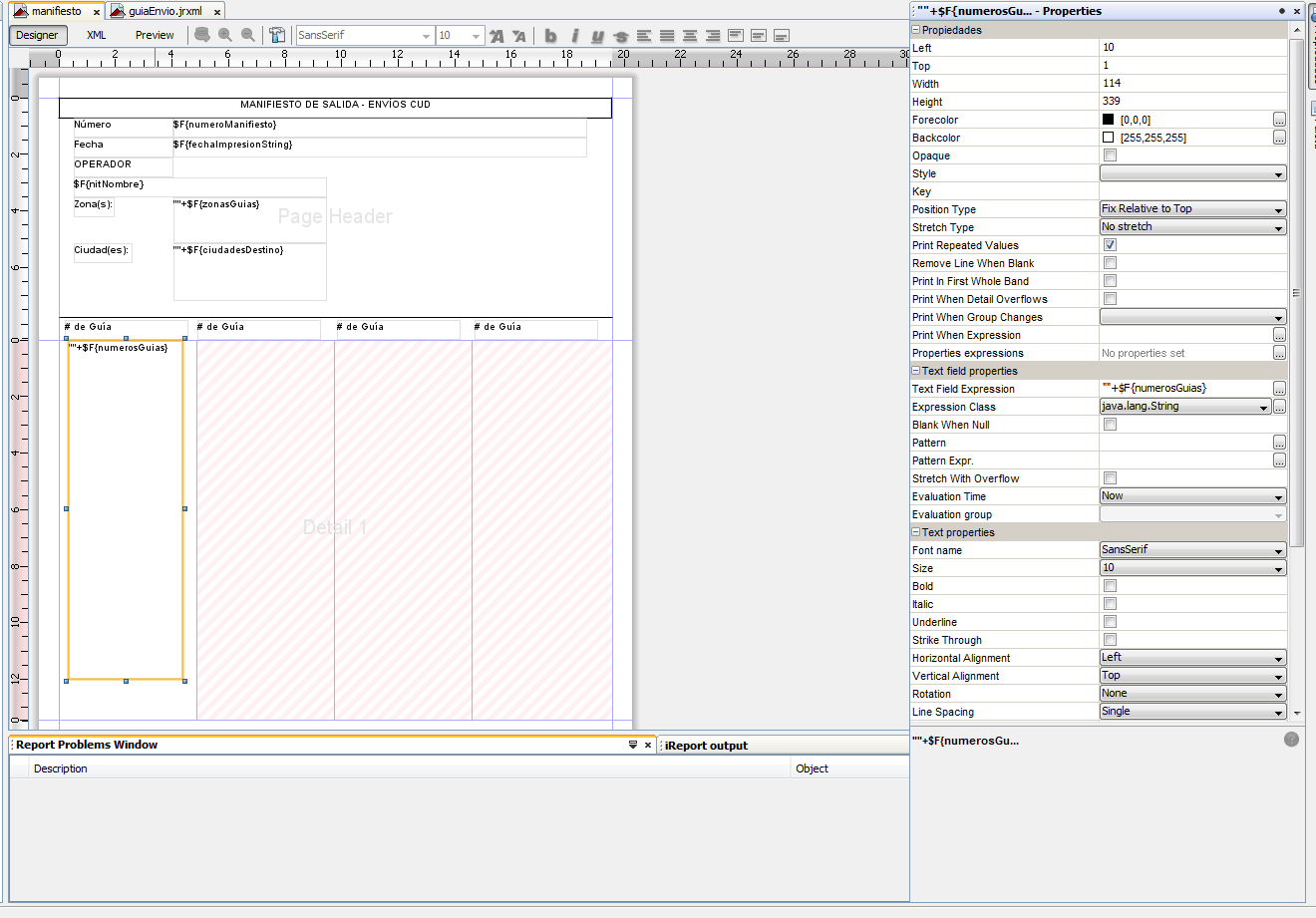Open the Text Field Expression editor button
The image size is (1316, 918).
click(1279, 388)
